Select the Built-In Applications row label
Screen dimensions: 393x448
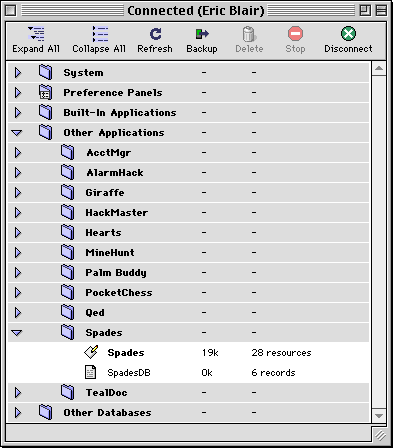120,113
